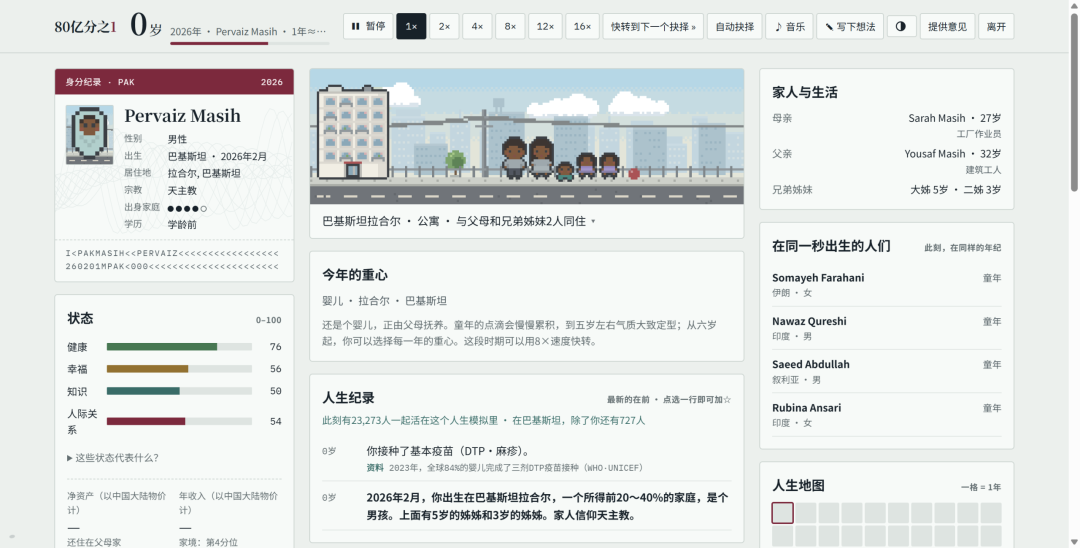The height and width of the screenshot is (548, 1080).
Task: Select Saeed Abdullah entry
Action: pos(886,371)
